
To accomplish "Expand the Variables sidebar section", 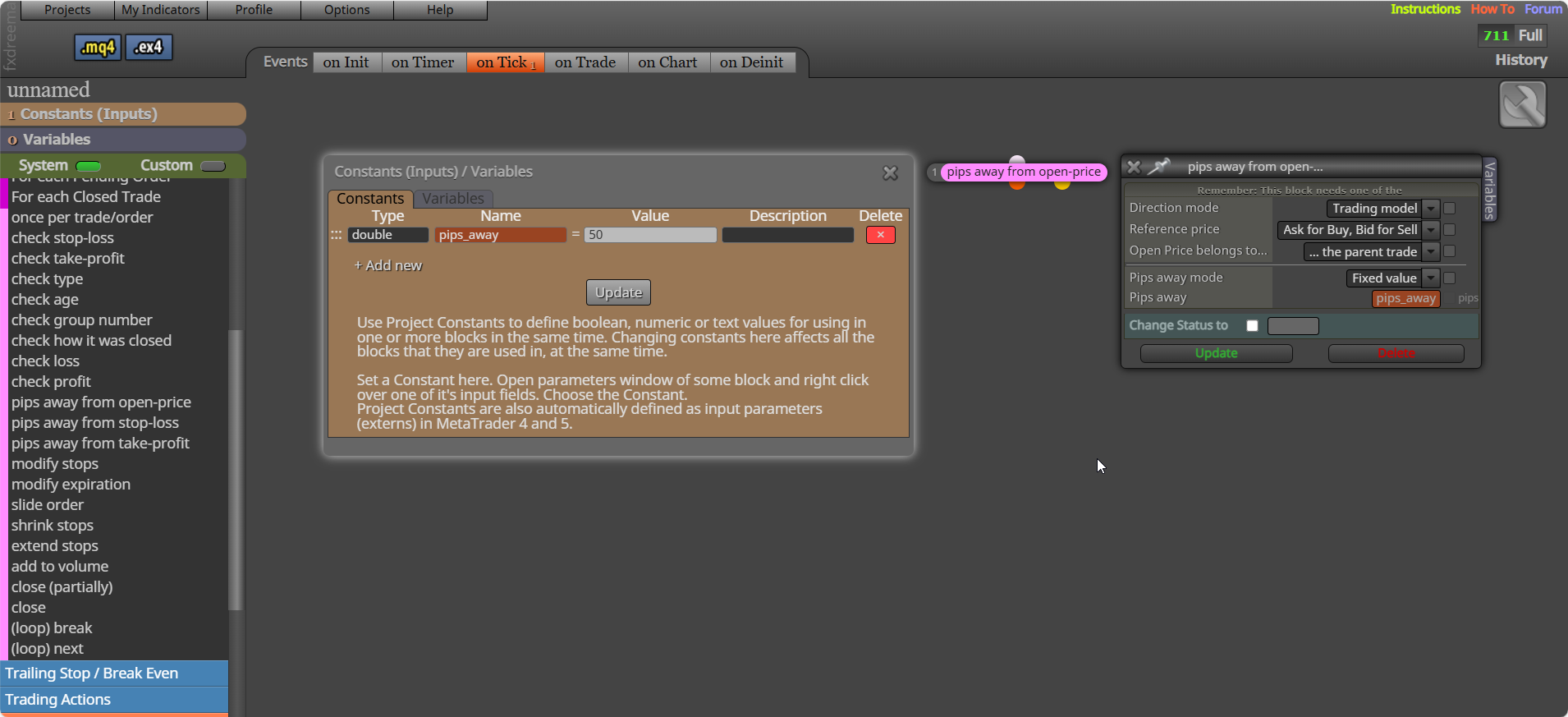I will [x=123, y=140].
